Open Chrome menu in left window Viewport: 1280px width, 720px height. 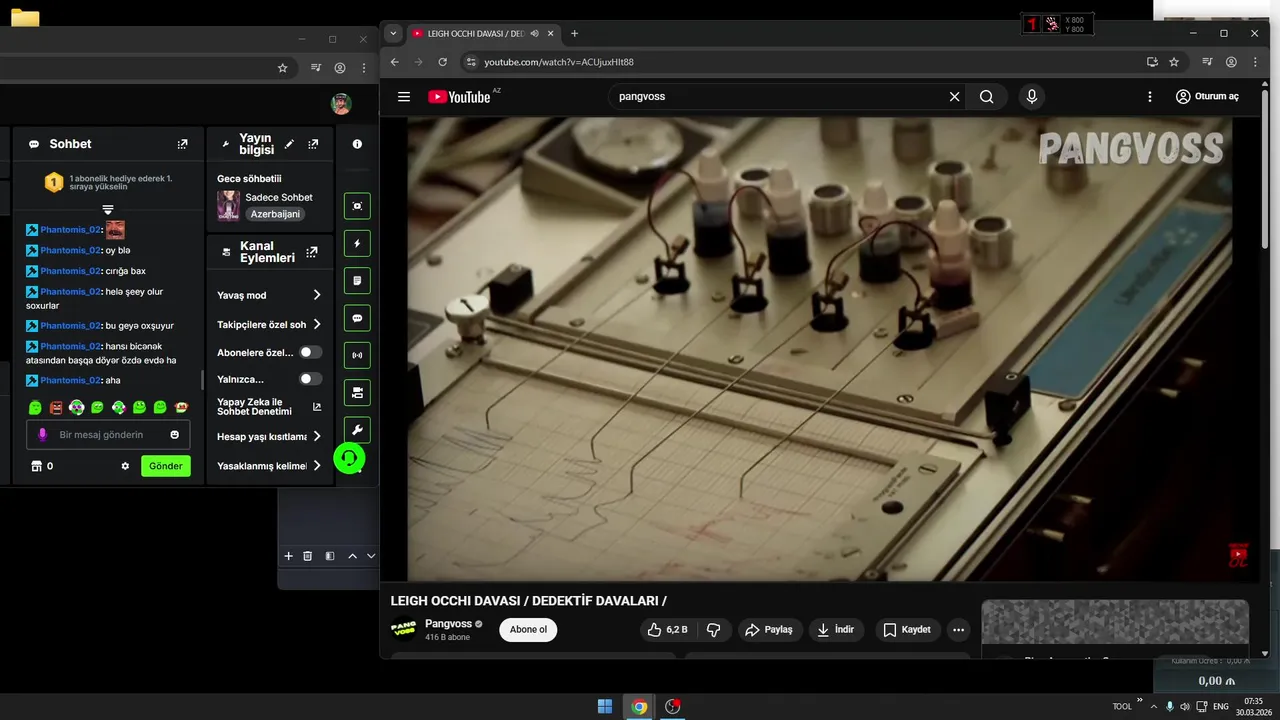(x=363, y=68)
